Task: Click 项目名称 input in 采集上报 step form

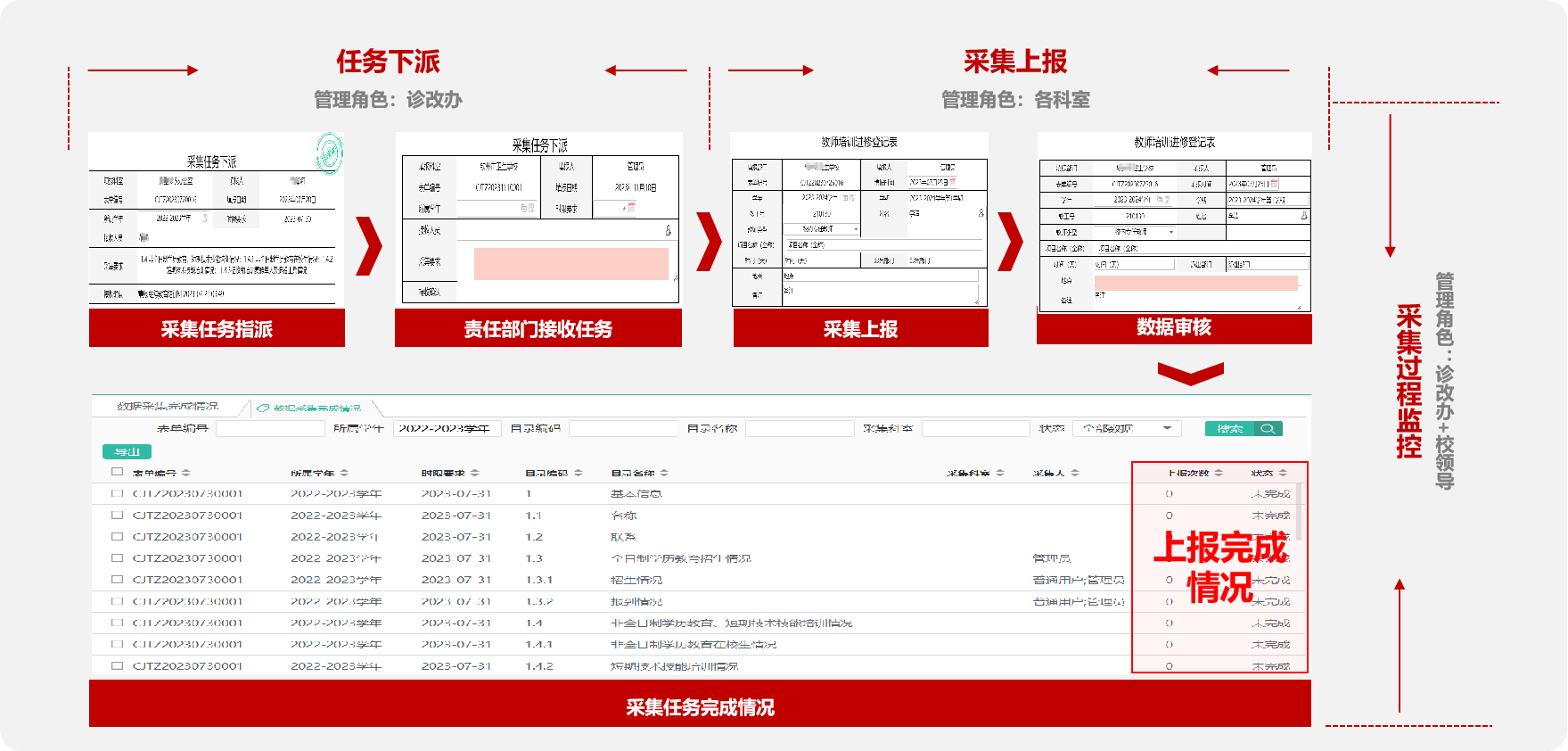Action: point(884,244)
